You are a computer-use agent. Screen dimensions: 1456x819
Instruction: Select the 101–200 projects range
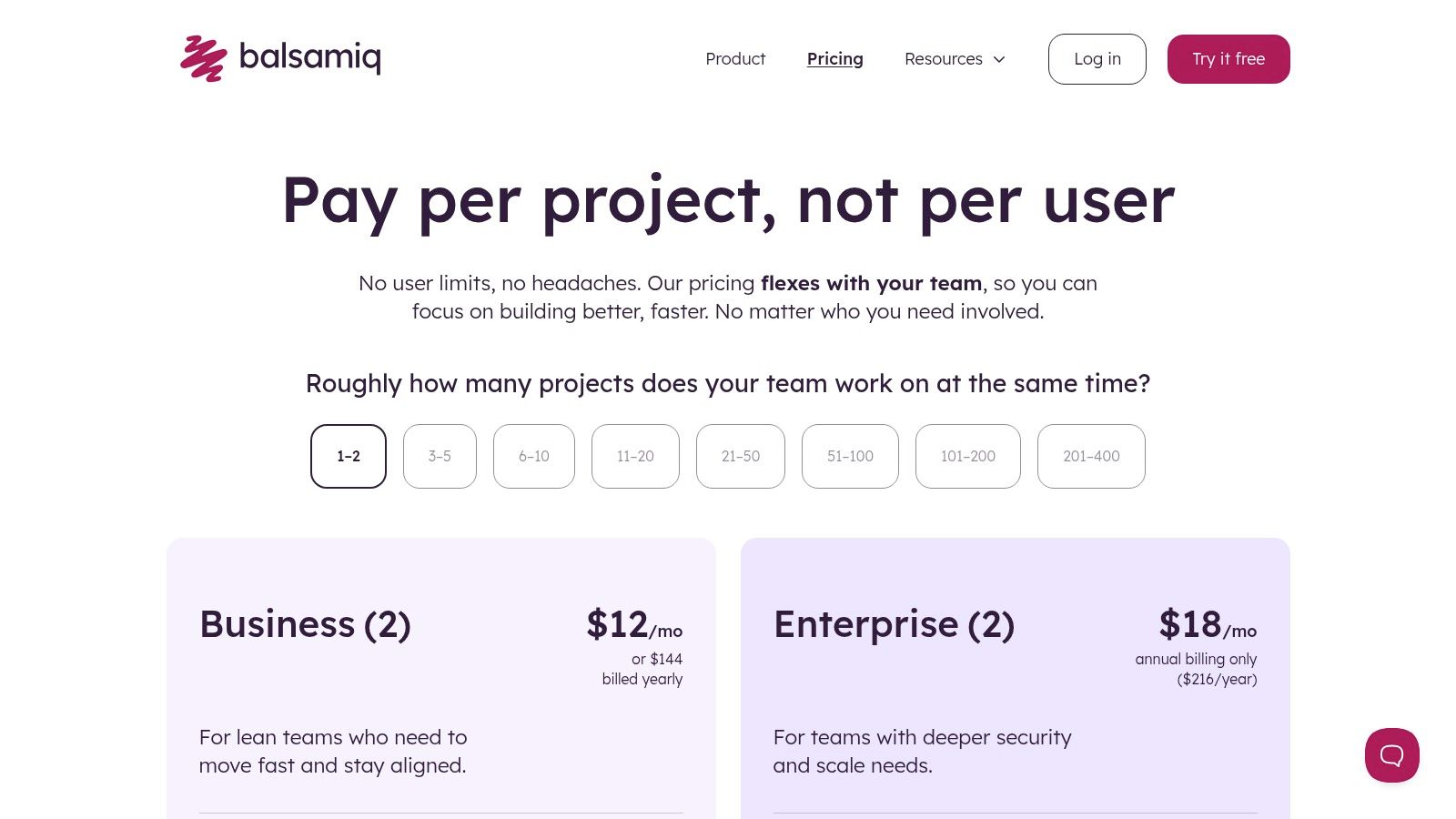967,456
